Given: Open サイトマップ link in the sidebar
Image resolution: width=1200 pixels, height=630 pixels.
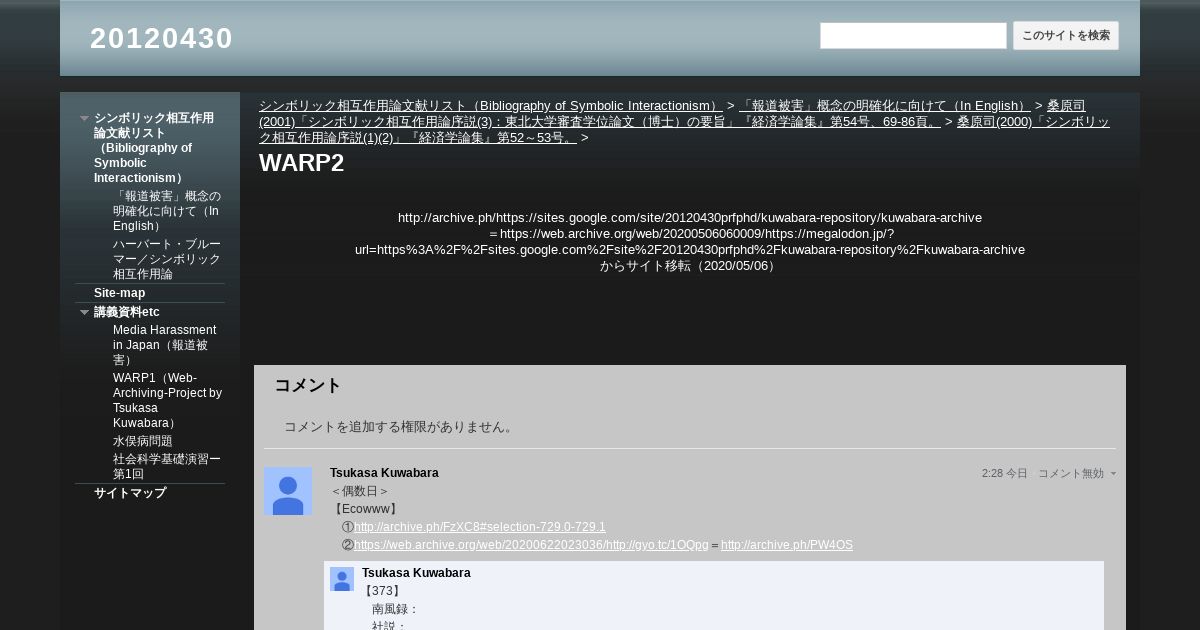Looking at the screenshot, I should [x=130, y=493].
